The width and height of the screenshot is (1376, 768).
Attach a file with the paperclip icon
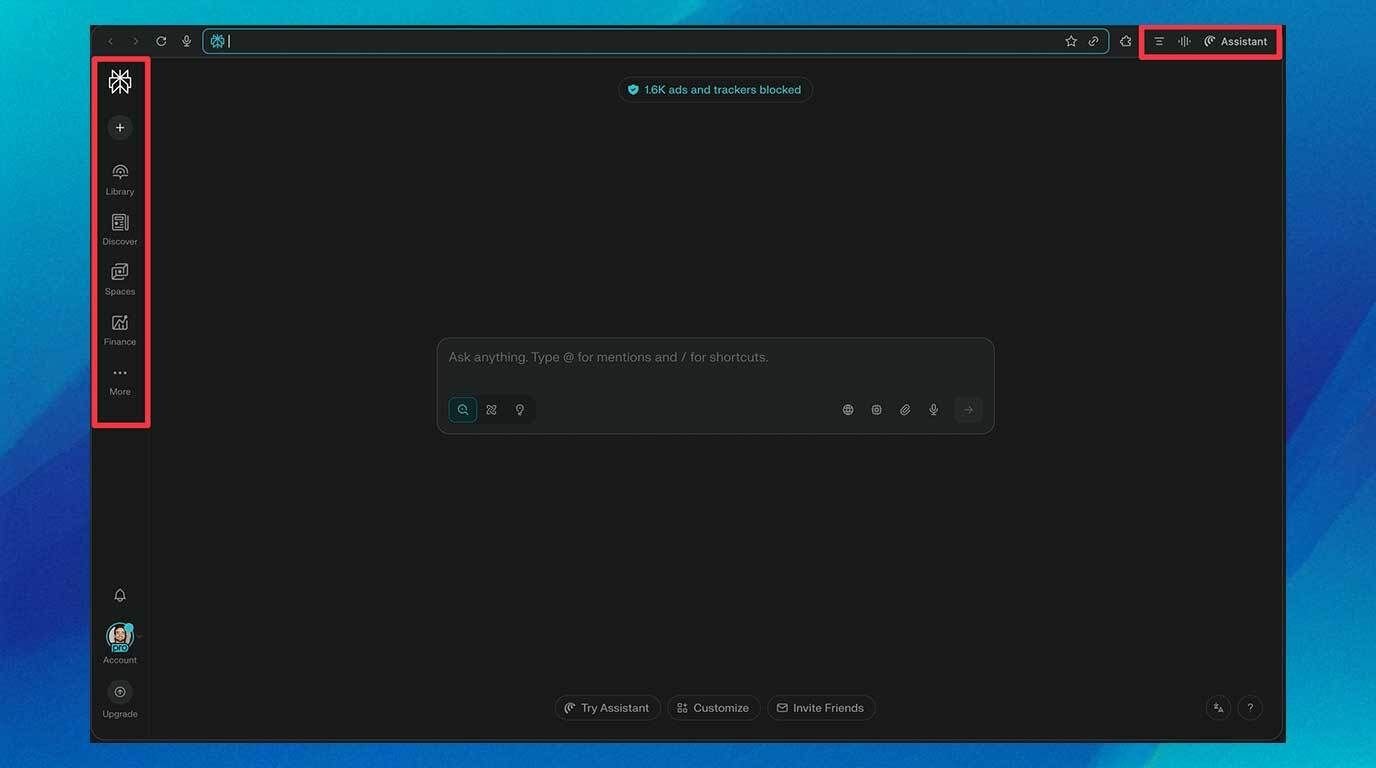[x=904, y=409]
